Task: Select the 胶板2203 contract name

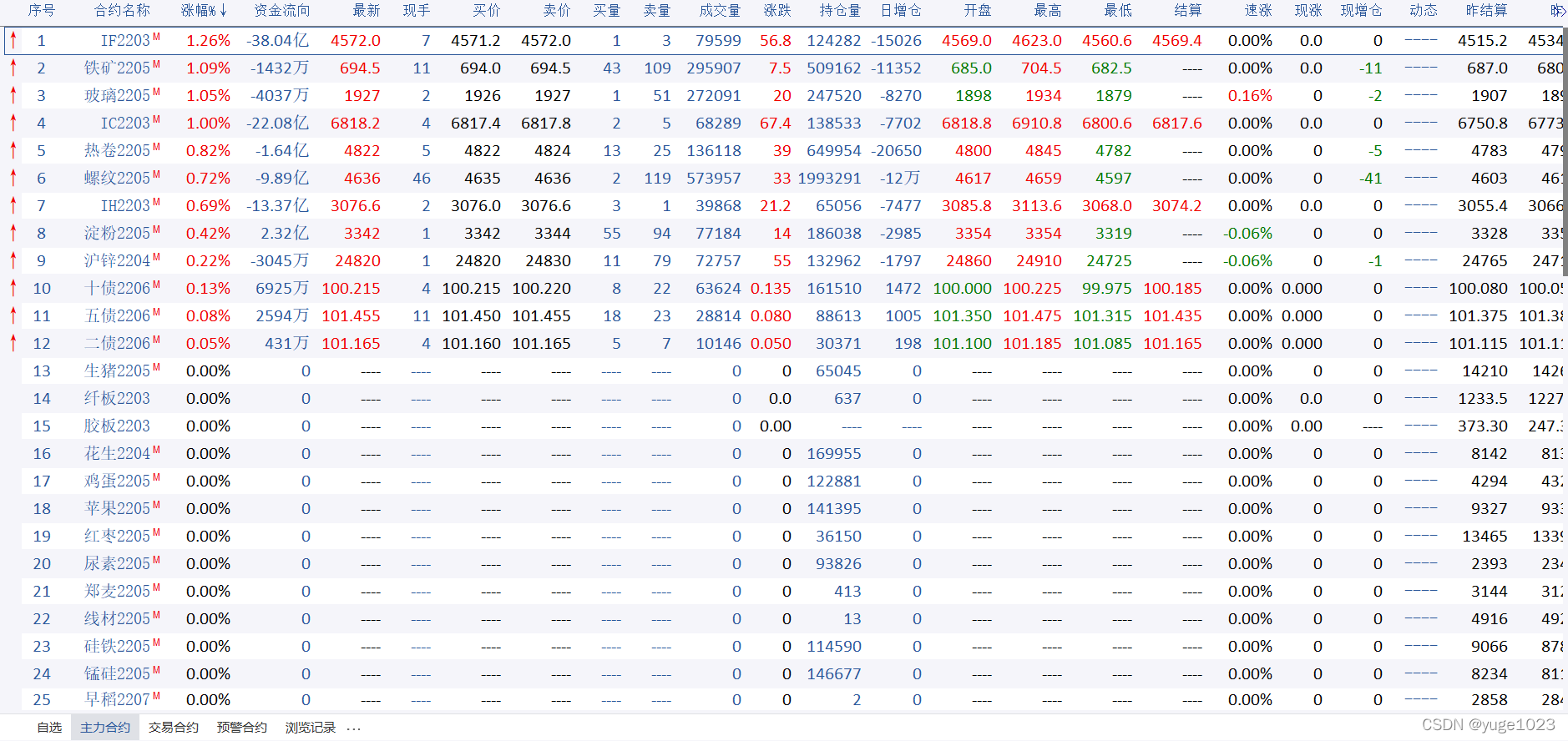Action: pos(117,426)
